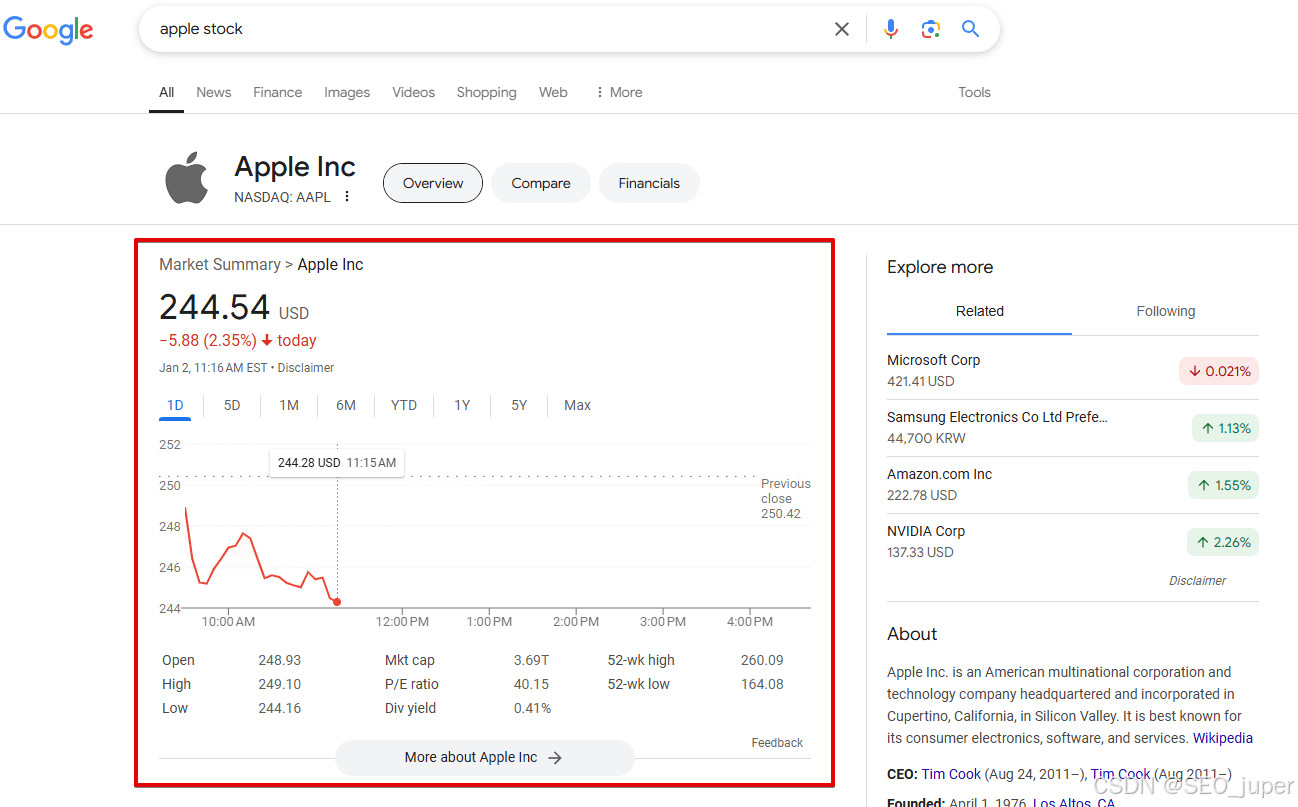Open the Images tab
This screenshot has width=1298, height=807.
click(x=347, y=92)
